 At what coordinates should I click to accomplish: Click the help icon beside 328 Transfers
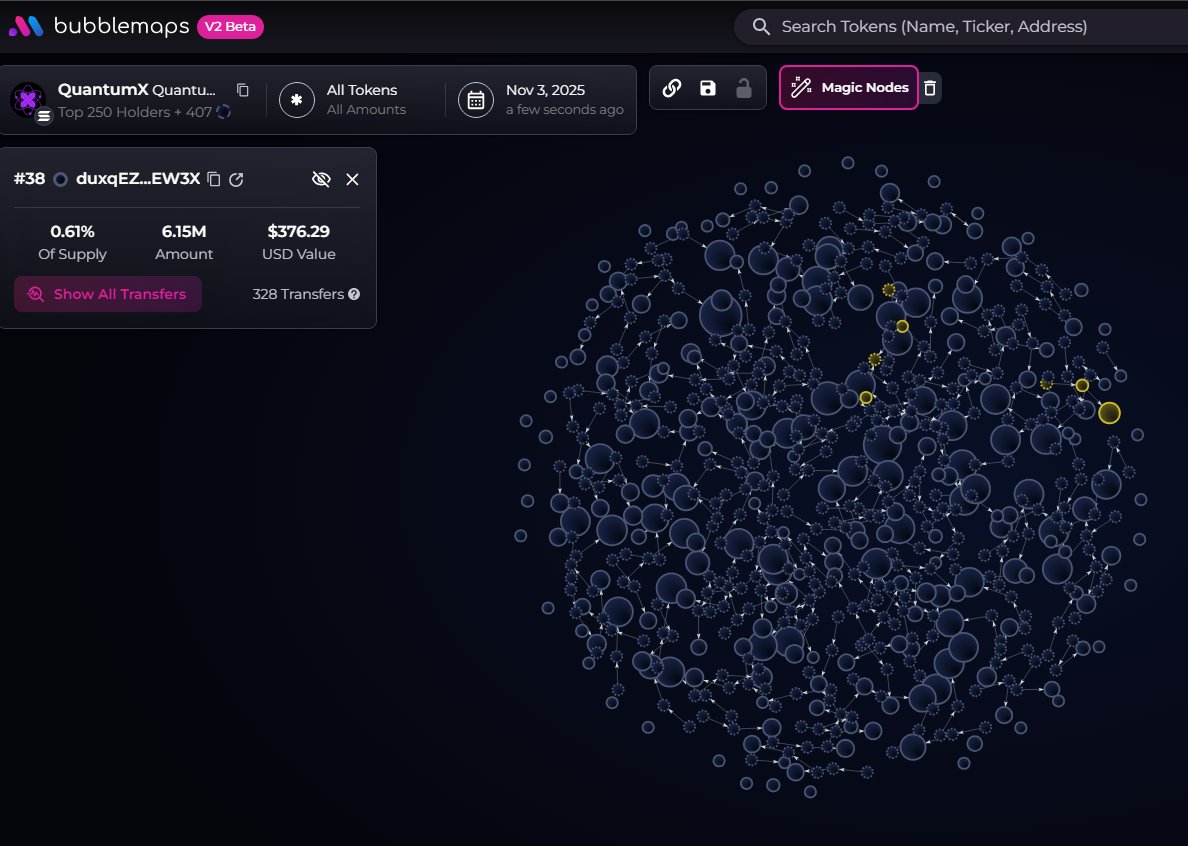tap(354, 295)
